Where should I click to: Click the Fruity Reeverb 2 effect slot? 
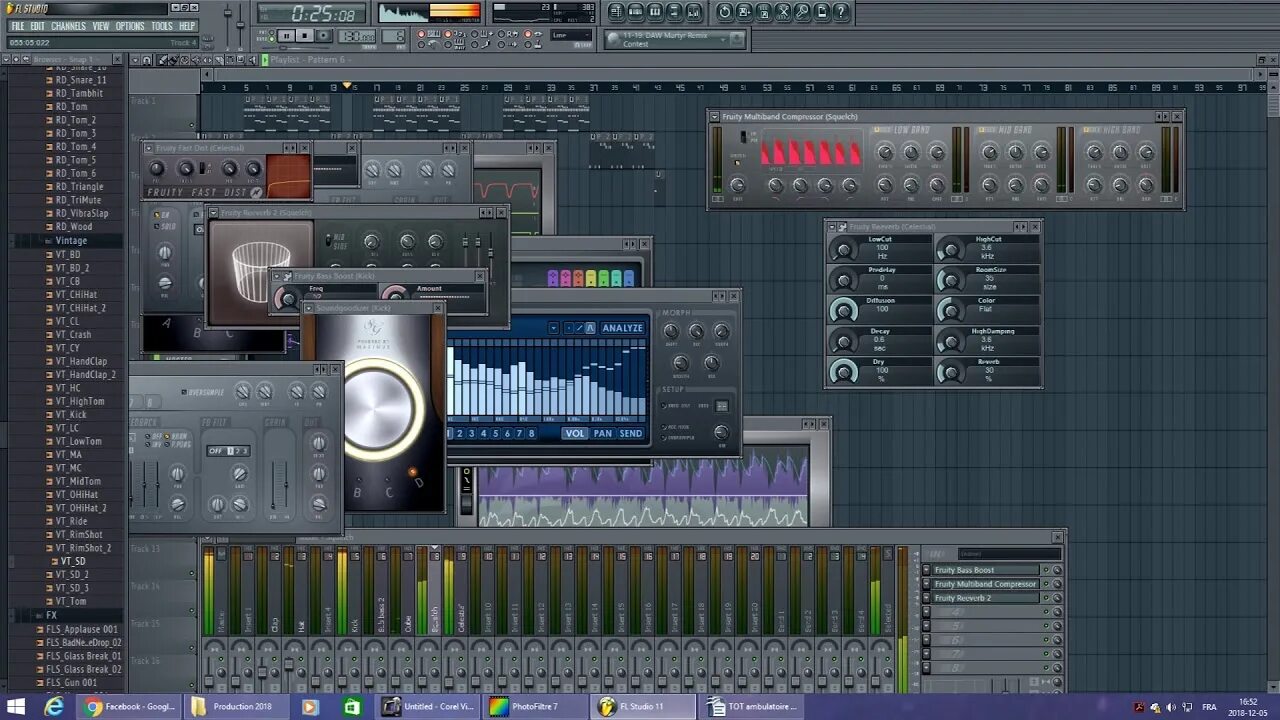tap(986, 598)
